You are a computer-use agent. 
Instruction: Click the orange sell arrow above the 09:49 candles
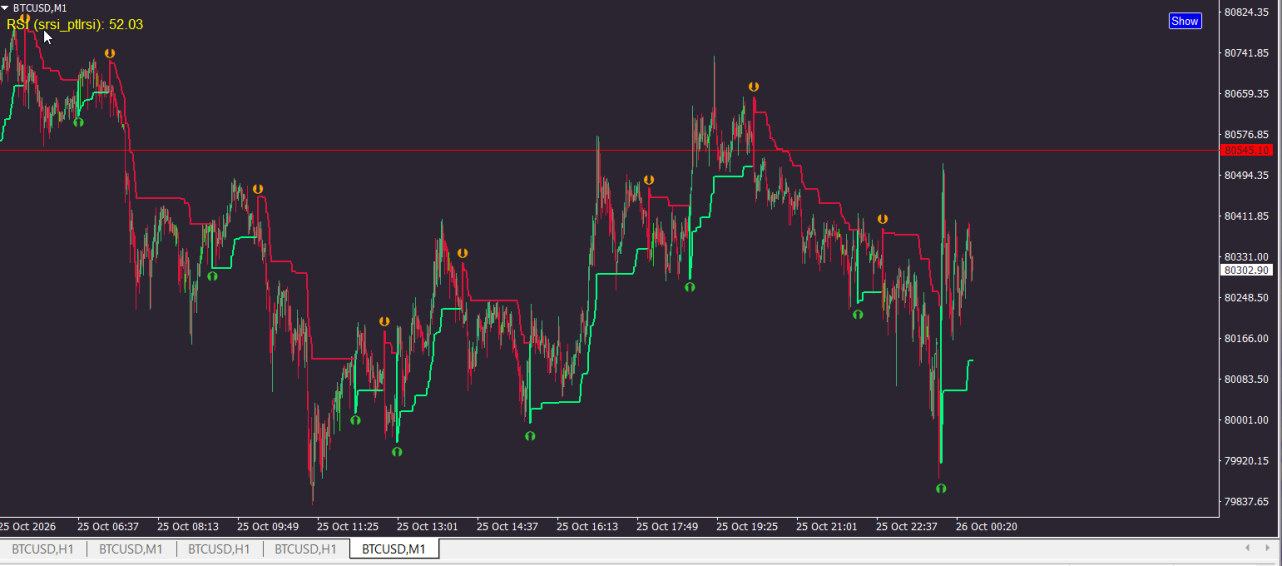pyautogui.click(x=258, y=189)
